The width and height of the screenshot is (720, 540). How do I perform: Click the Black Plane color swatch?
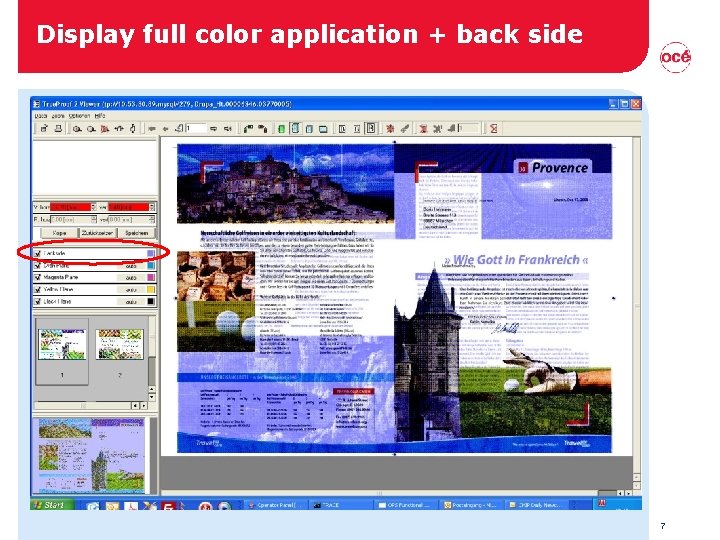[151, 302]
